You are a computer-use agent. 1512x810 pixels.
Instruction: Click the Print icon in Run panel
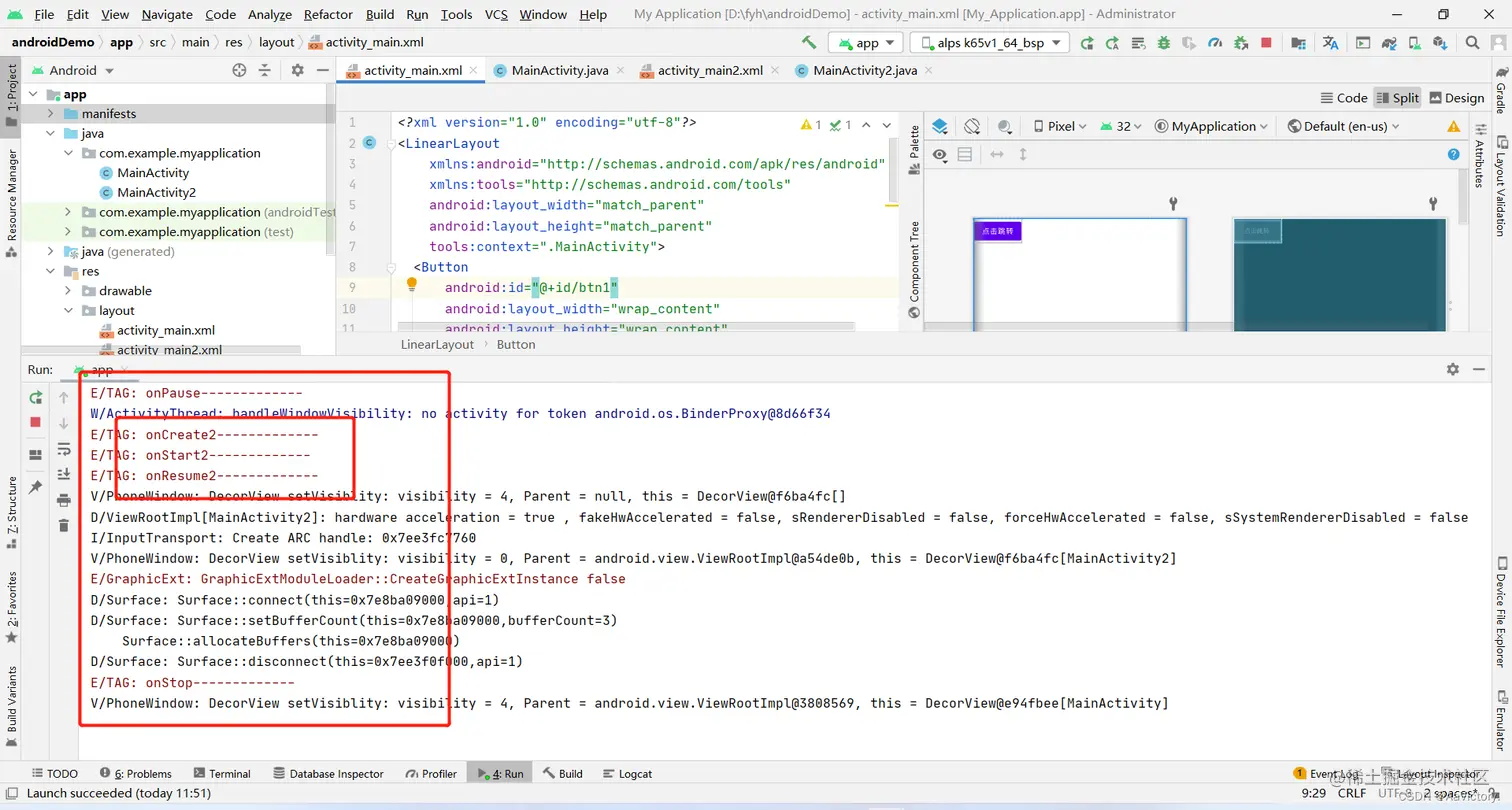click(64, 500)
